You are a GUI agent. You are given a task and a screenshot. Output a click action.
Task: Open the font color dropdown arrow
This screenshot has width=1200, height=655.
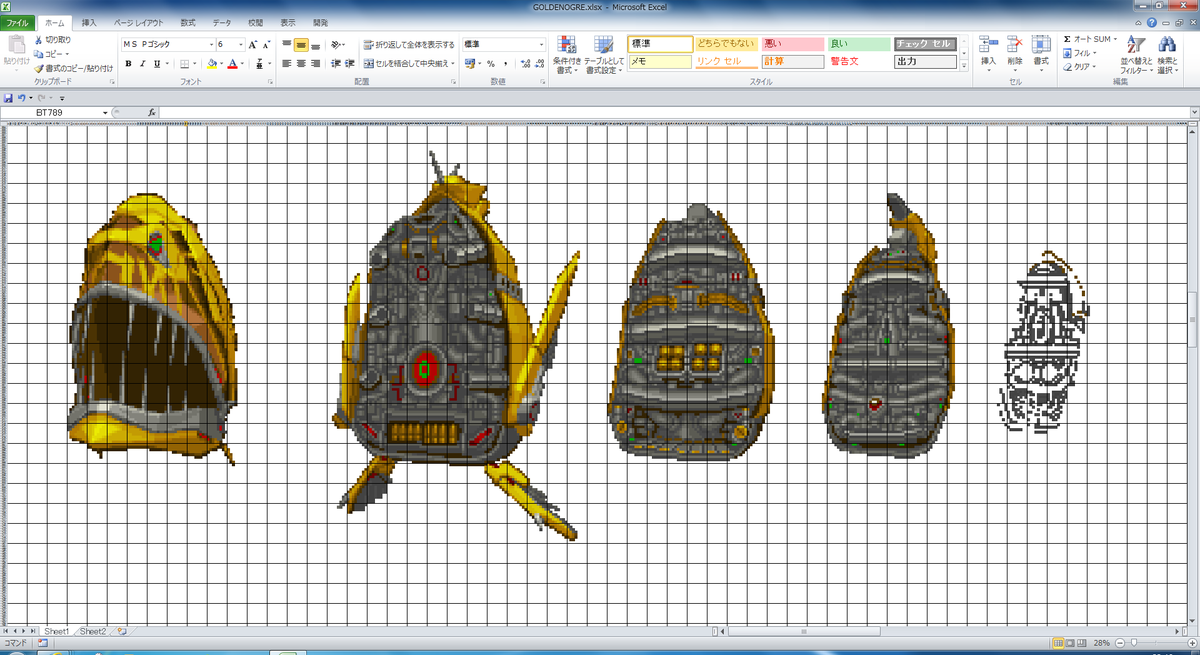click(242, 64)
